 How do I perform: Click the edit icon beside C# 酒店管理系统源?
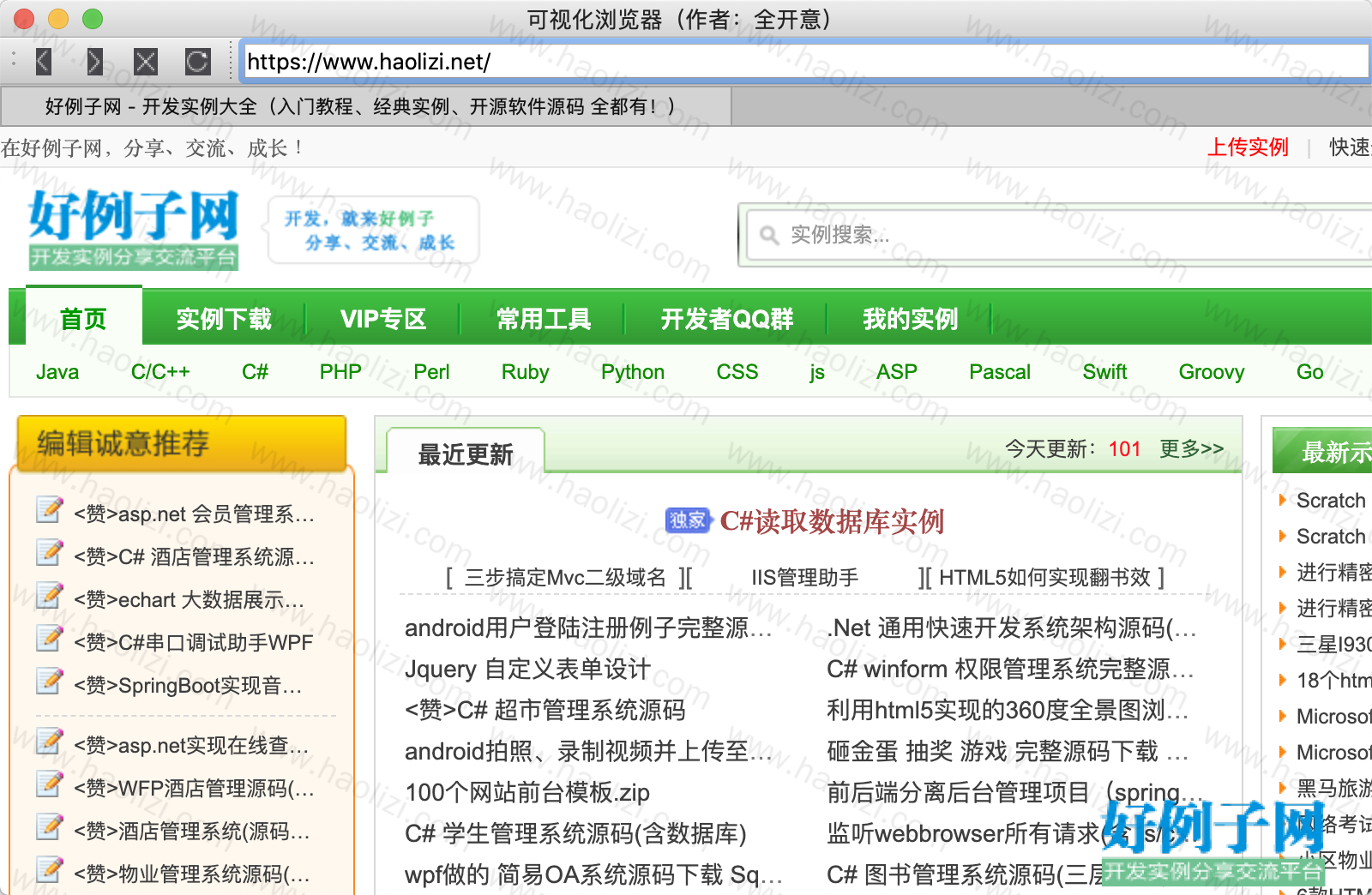point(50,553)
